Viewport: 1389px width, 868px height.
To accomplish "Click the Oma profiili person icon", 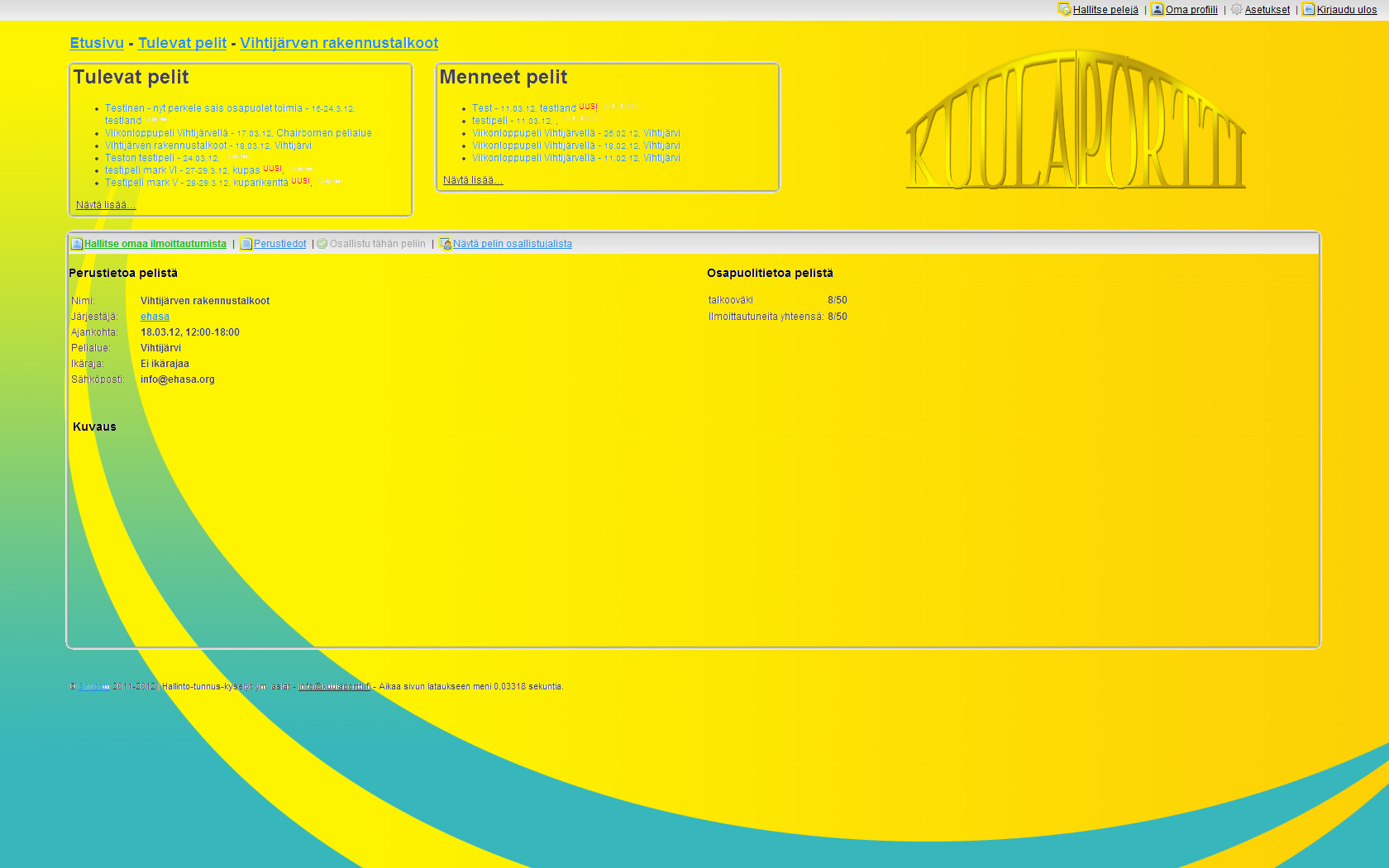I will click(x=1157, y=10).
